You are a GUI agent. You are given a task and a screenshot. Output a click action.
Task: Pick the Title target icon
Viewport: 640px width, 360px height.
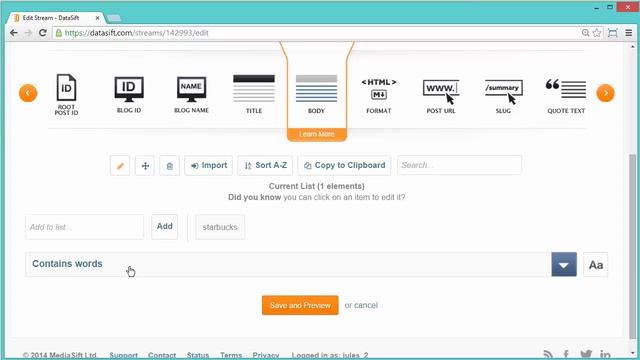click(253, 93)
